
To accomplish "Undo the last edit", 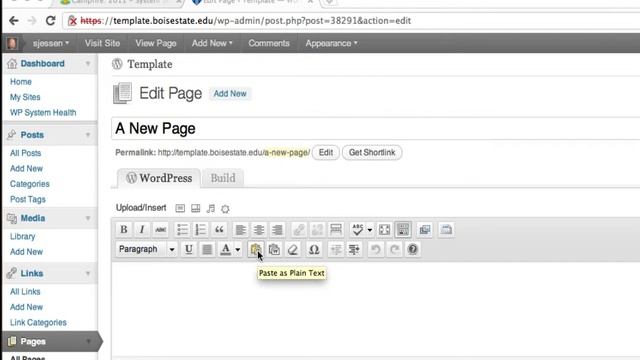I will [x=376, y=249].
